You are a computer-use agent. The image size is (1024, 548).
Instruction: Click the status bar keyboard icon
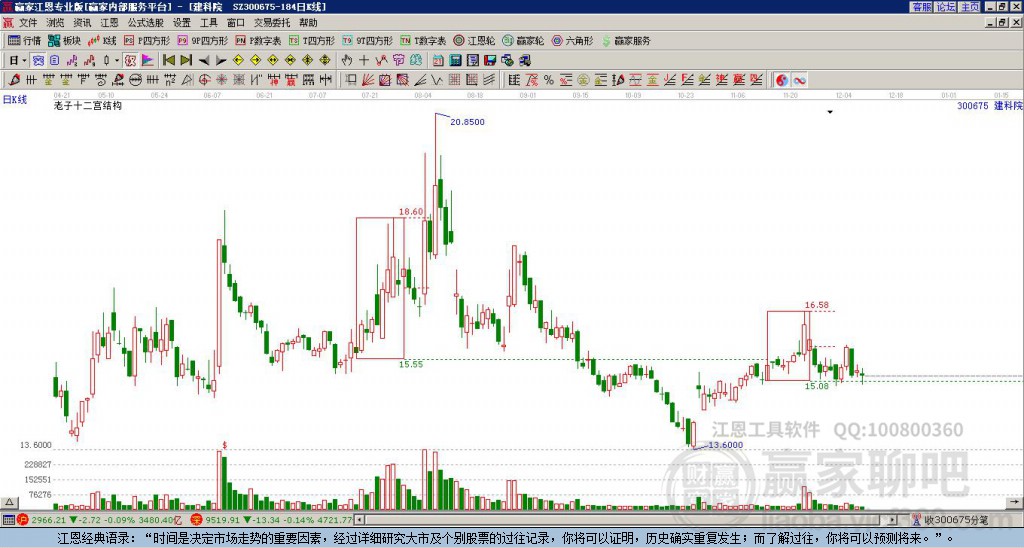(7, 520)
